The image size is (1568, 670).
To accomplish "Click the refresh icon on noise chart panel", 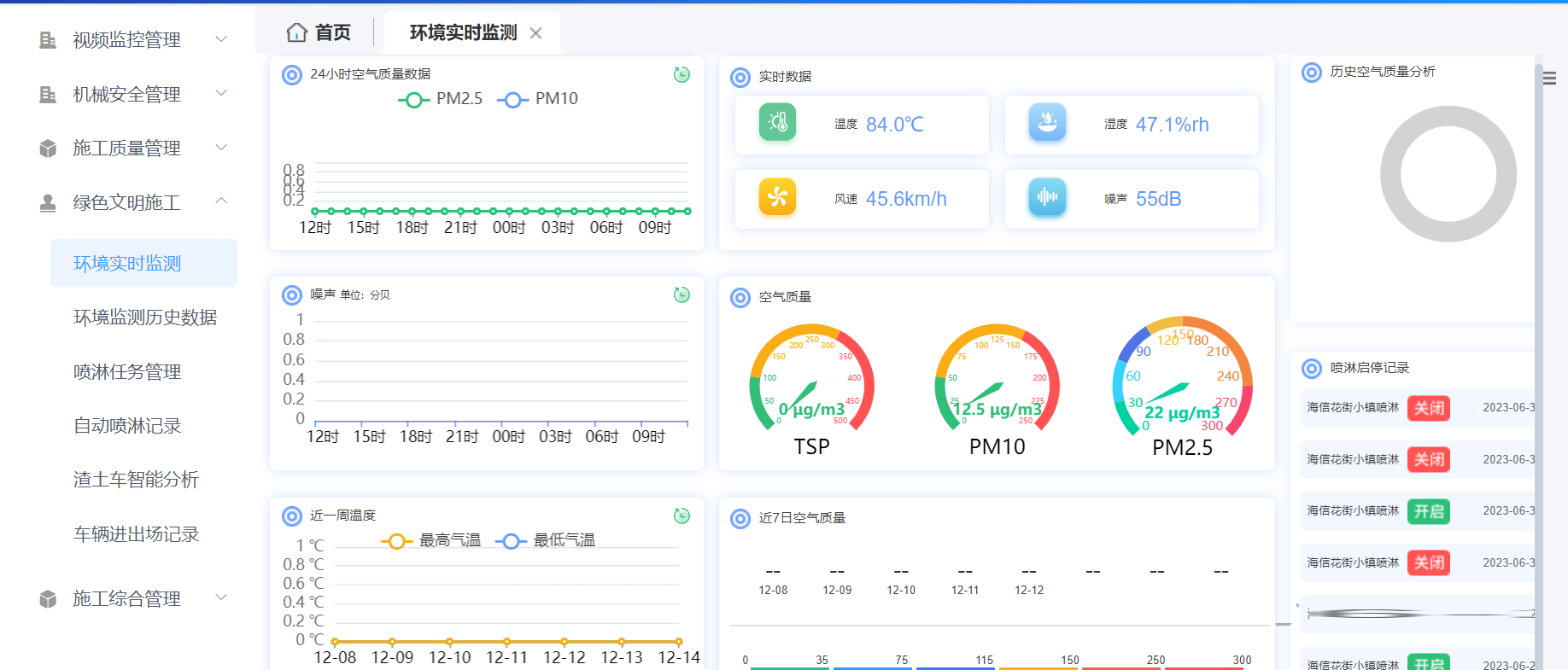I will 682,295.
